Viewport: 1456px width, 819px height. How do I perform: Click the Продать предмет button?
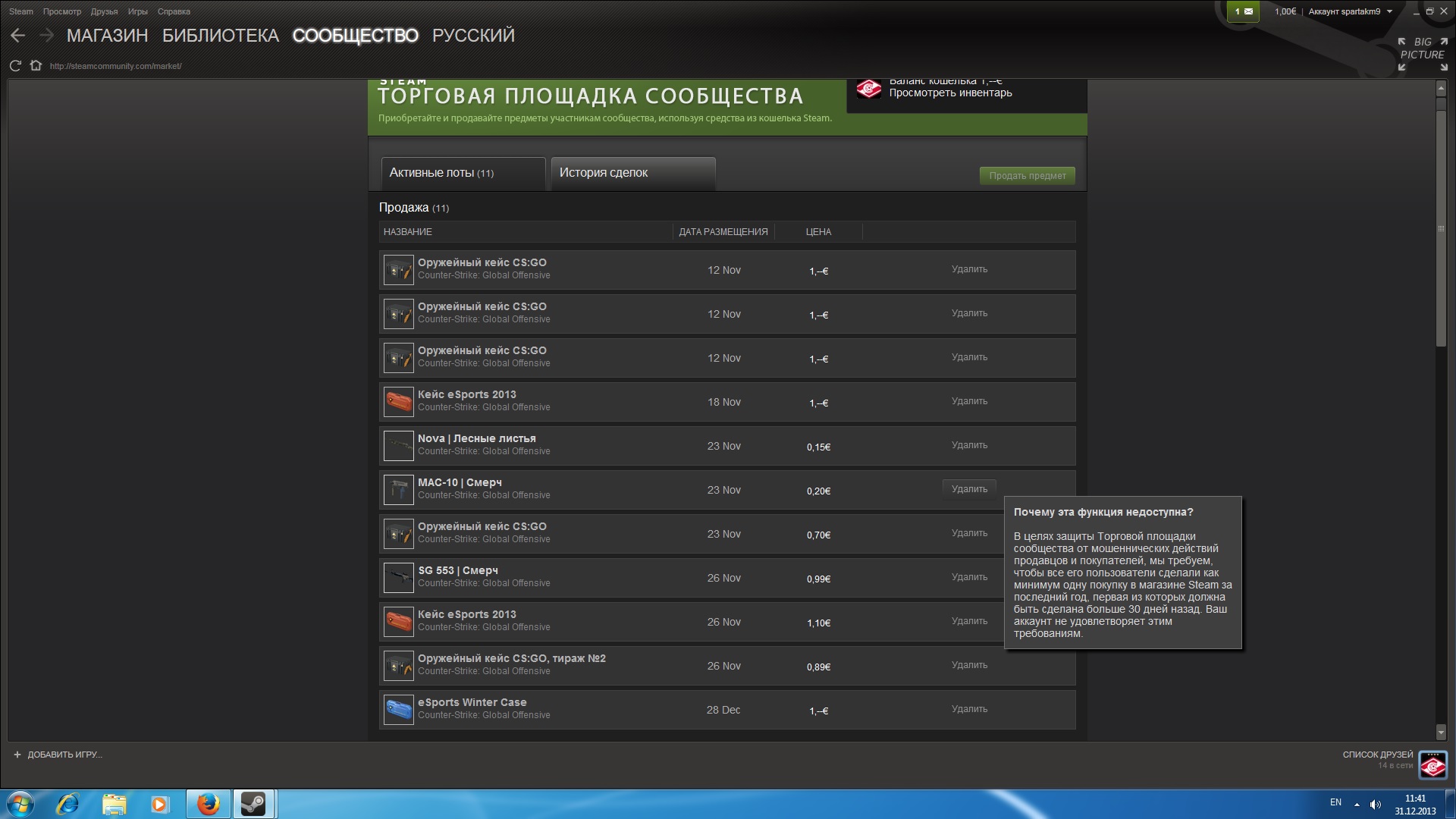click(1028, 176)
